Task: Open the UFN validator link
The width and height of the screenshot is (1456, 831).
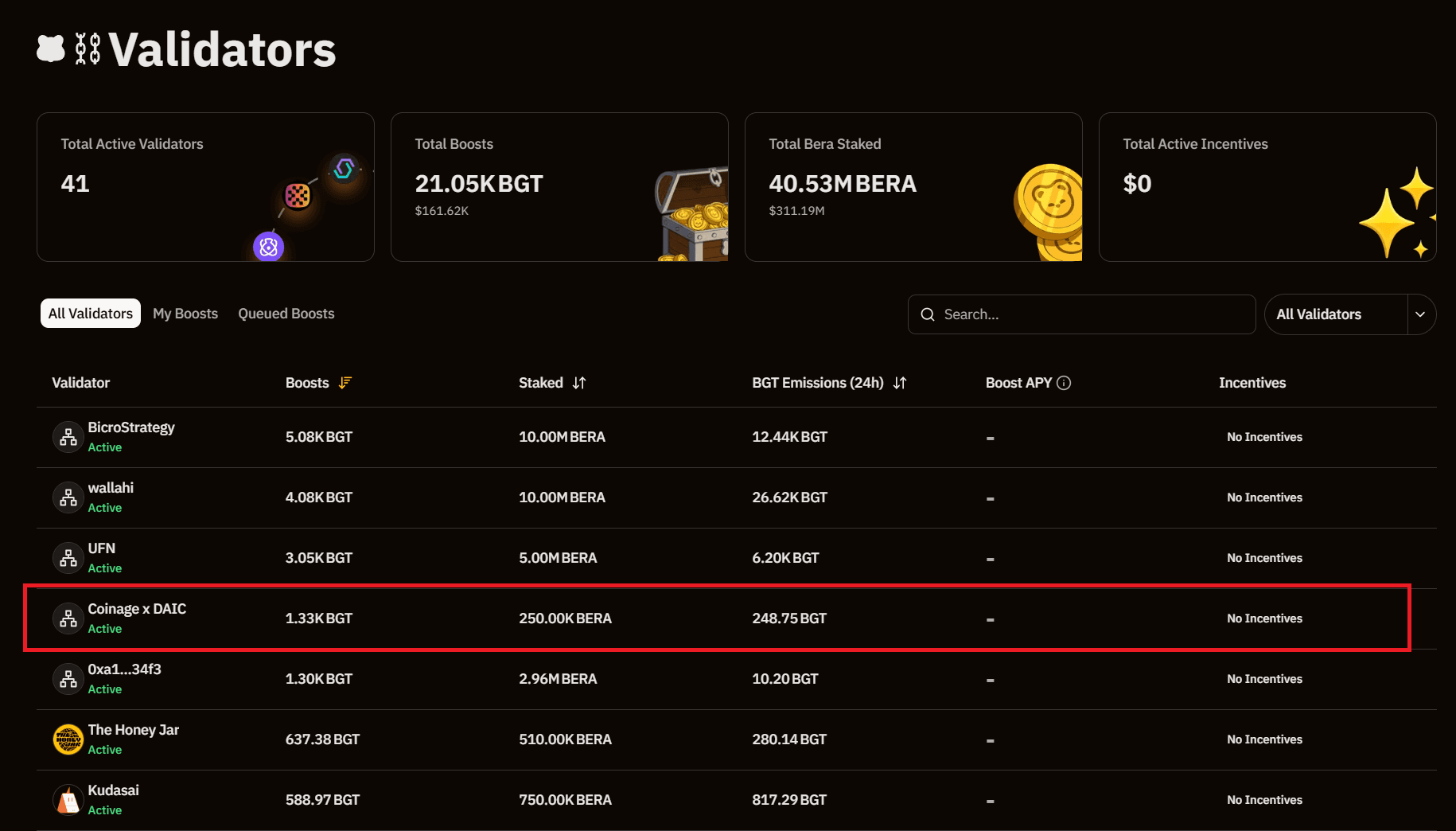Action: [x=101, y=548]
